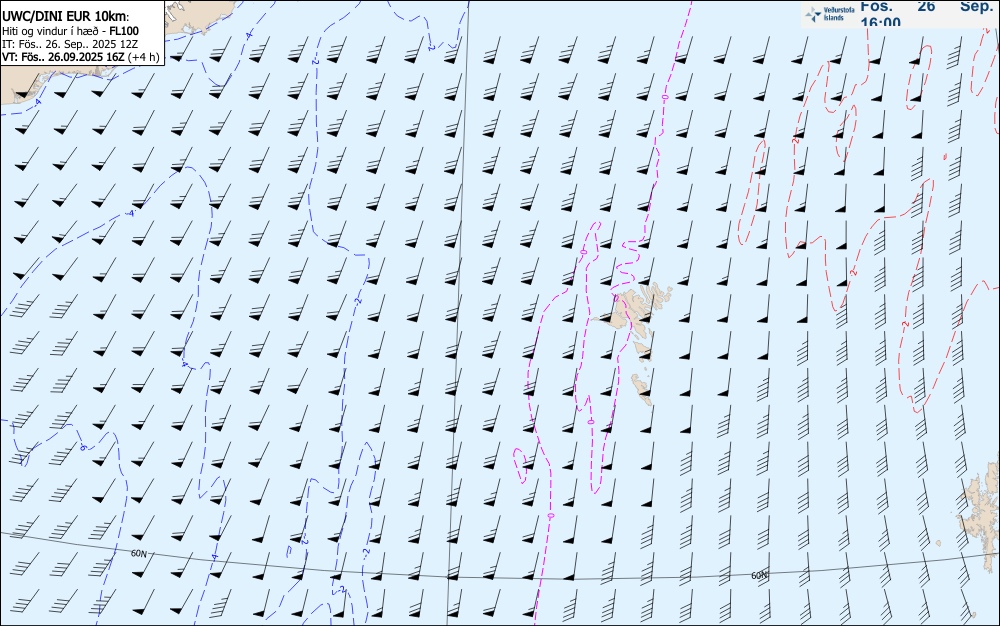Click the '16:00' time text in the header
1000x626 pixels.
click(x=881, y=23)
